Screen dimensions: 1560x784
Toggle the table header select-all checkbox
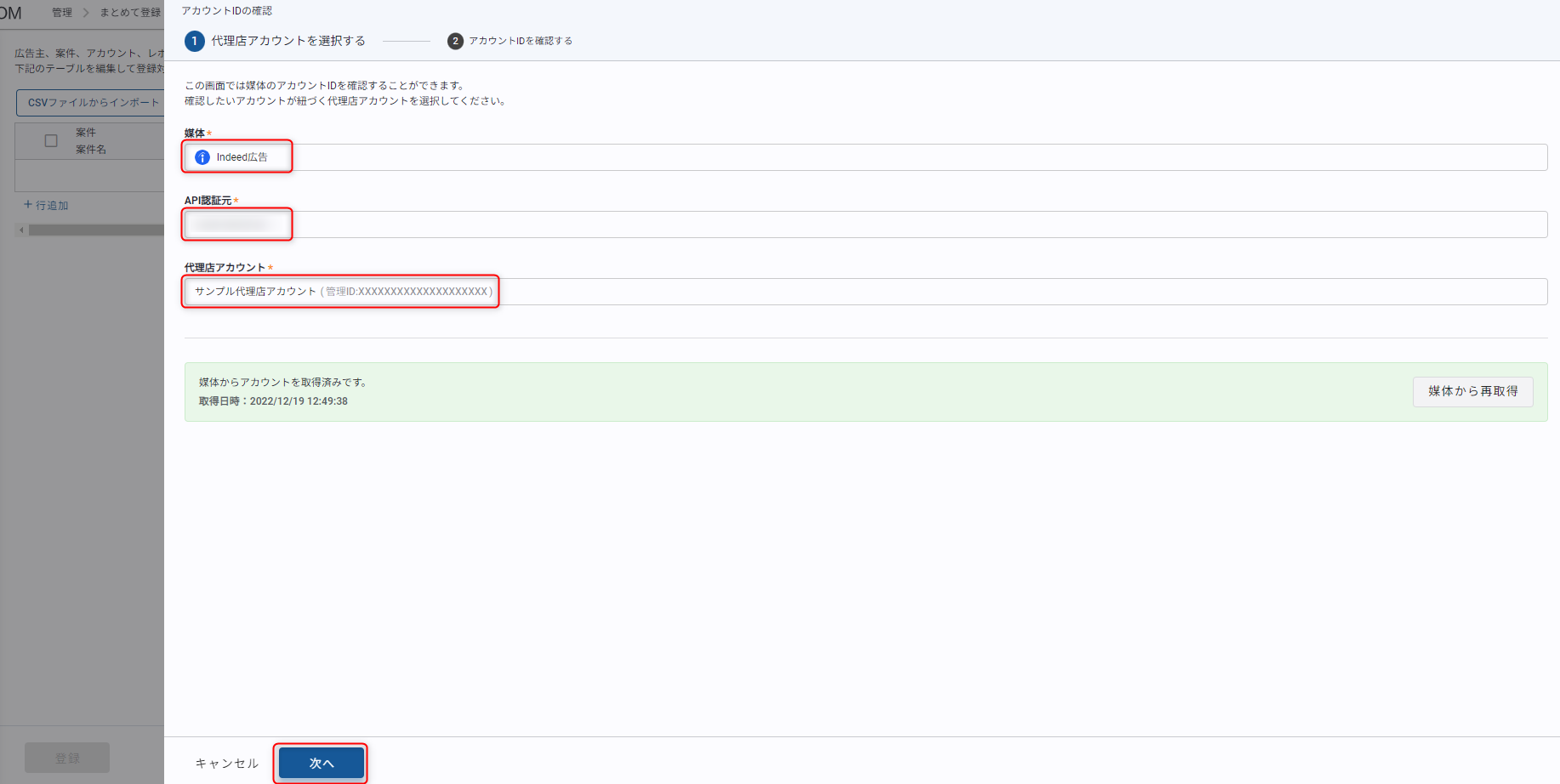pyautogui.click(x=51, y=141)
